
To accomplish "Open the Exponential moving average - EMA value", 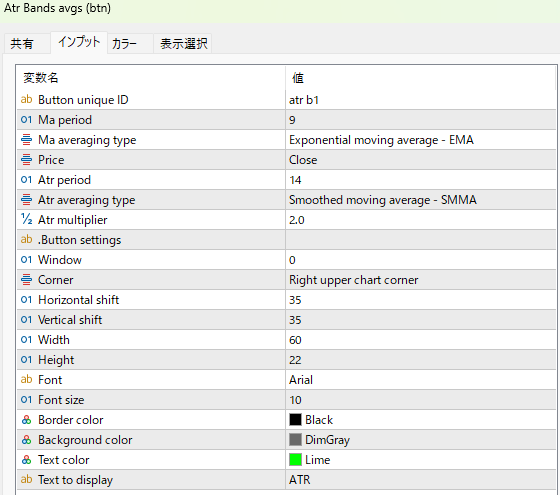I will point(421,140).
